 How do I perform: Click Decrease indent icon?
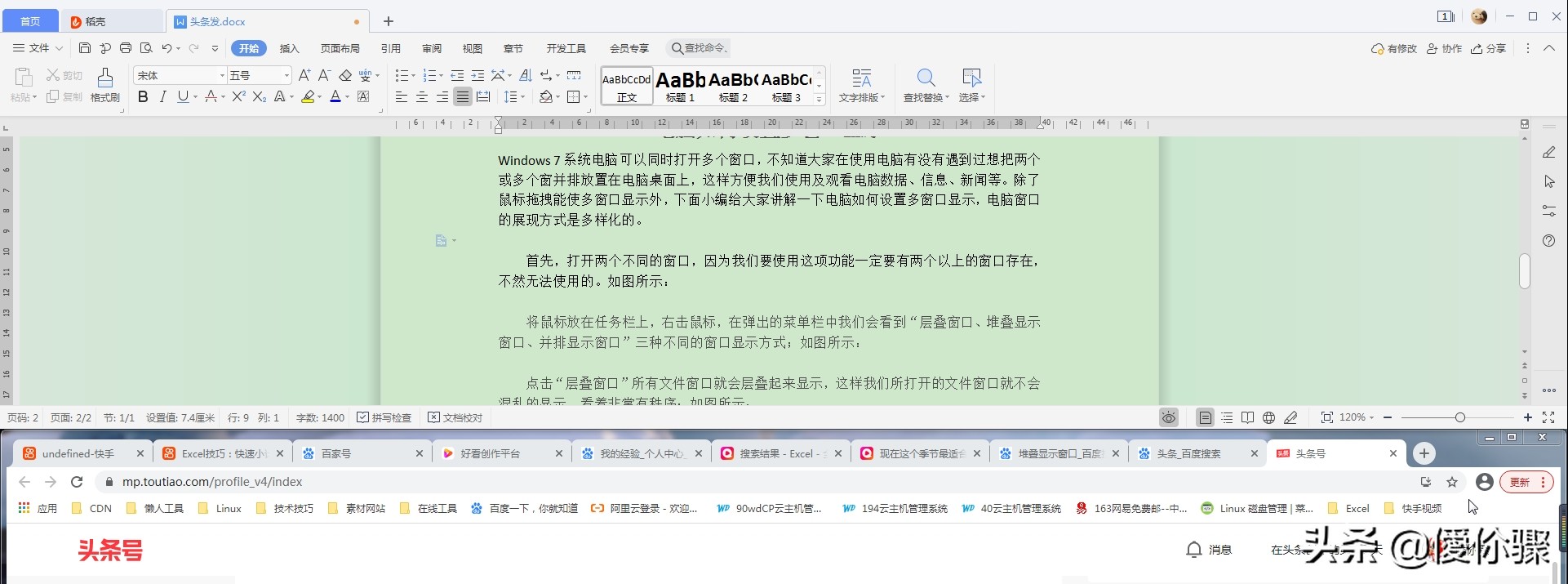click(x=457, y=75)
